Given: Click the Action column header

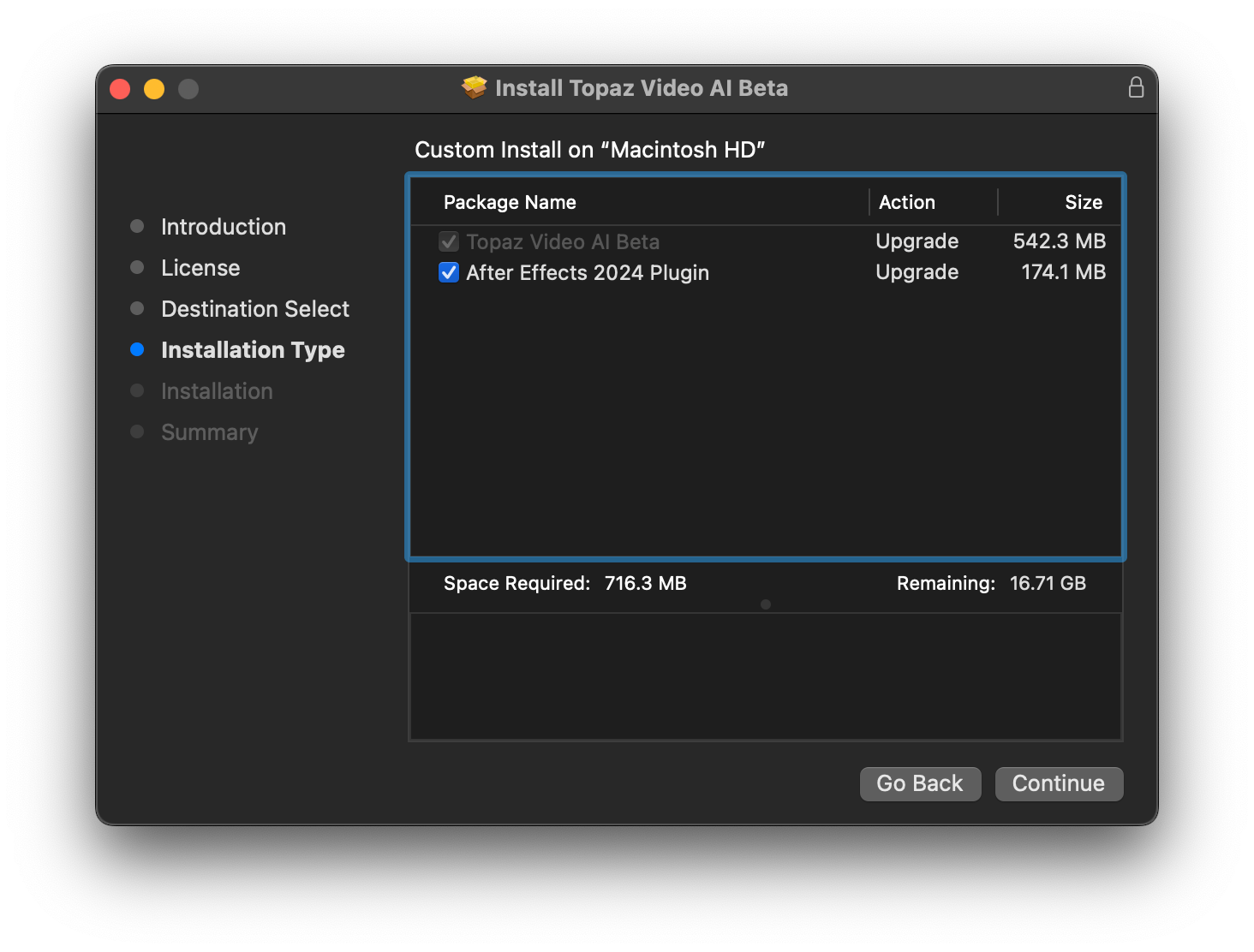Looking at the screenshot, I should (x=907, y=202).
